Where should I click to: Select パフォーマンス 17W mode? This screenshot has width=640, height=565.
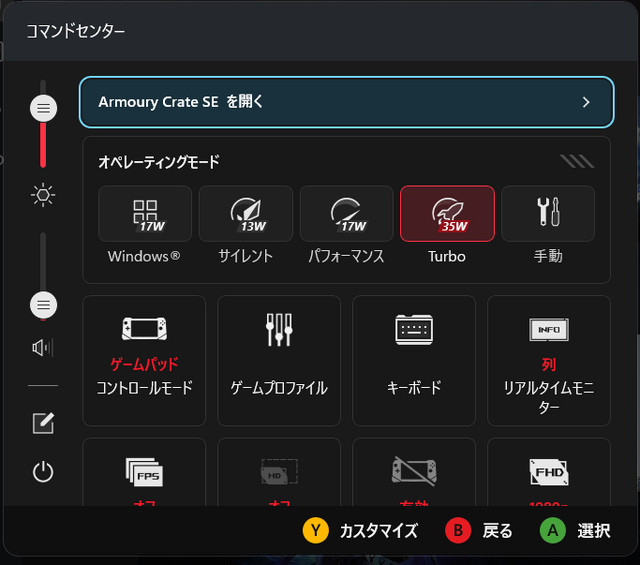346,214
